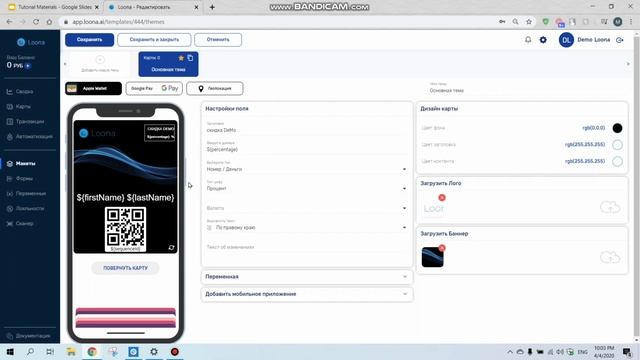Upload a banner via the cloud icon
This screenshot has height=360, width=640.
pos(610,257)
